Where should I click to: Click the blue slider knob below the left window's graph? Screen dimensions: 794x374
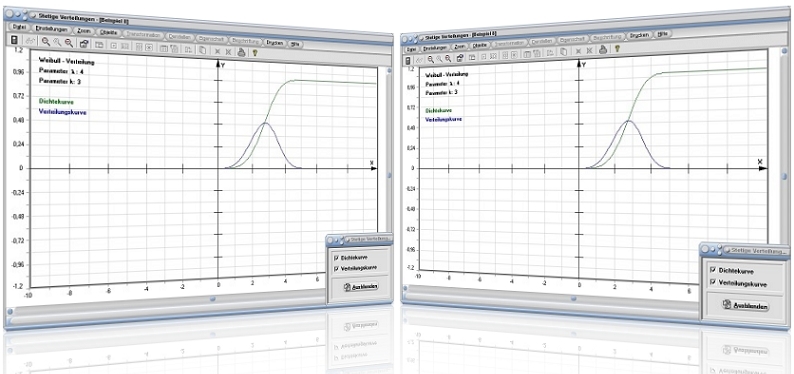tap(213, 299)
